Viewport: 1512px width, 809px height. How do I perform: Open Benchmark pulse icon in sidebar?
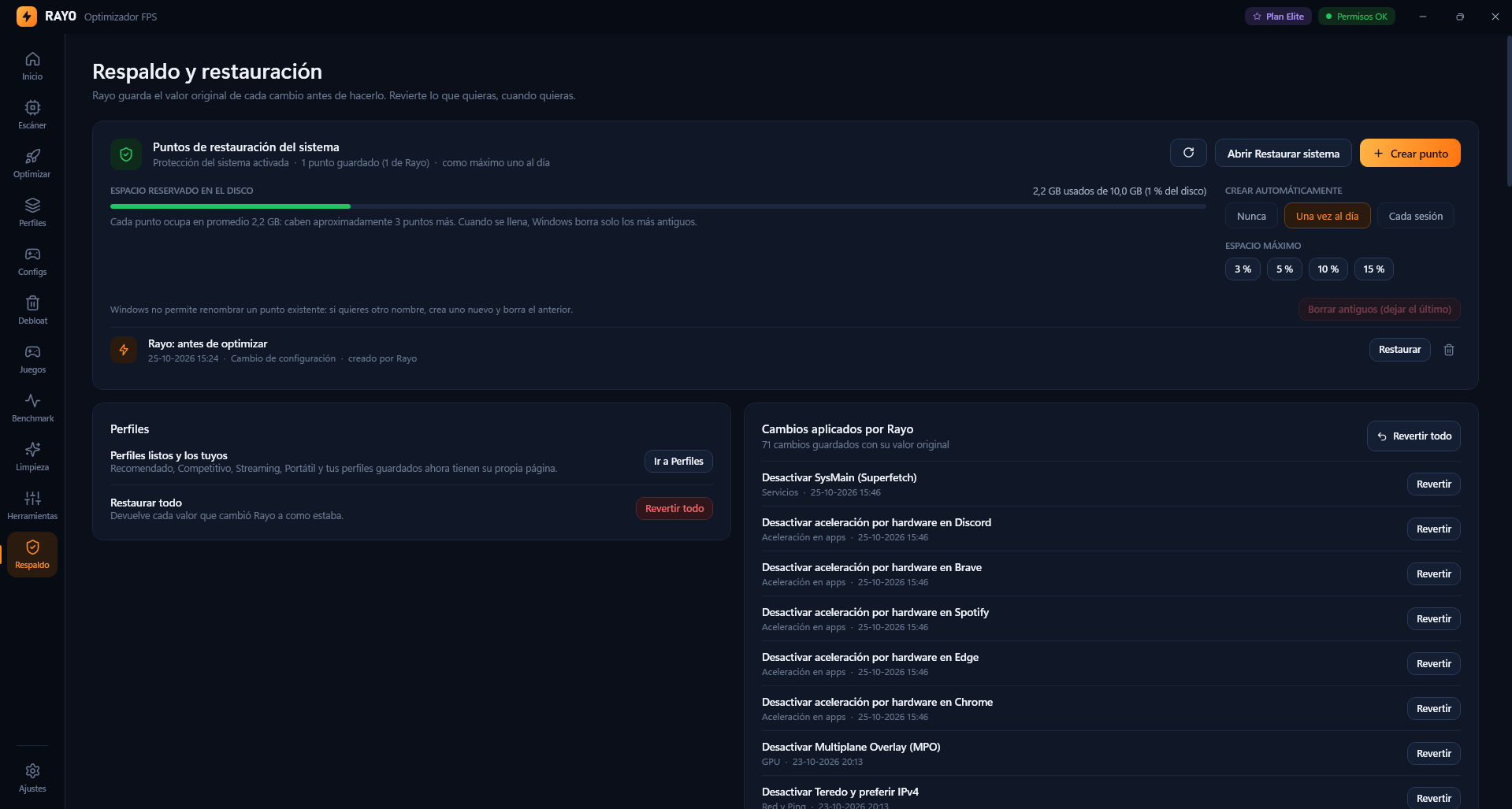point(32,401)
